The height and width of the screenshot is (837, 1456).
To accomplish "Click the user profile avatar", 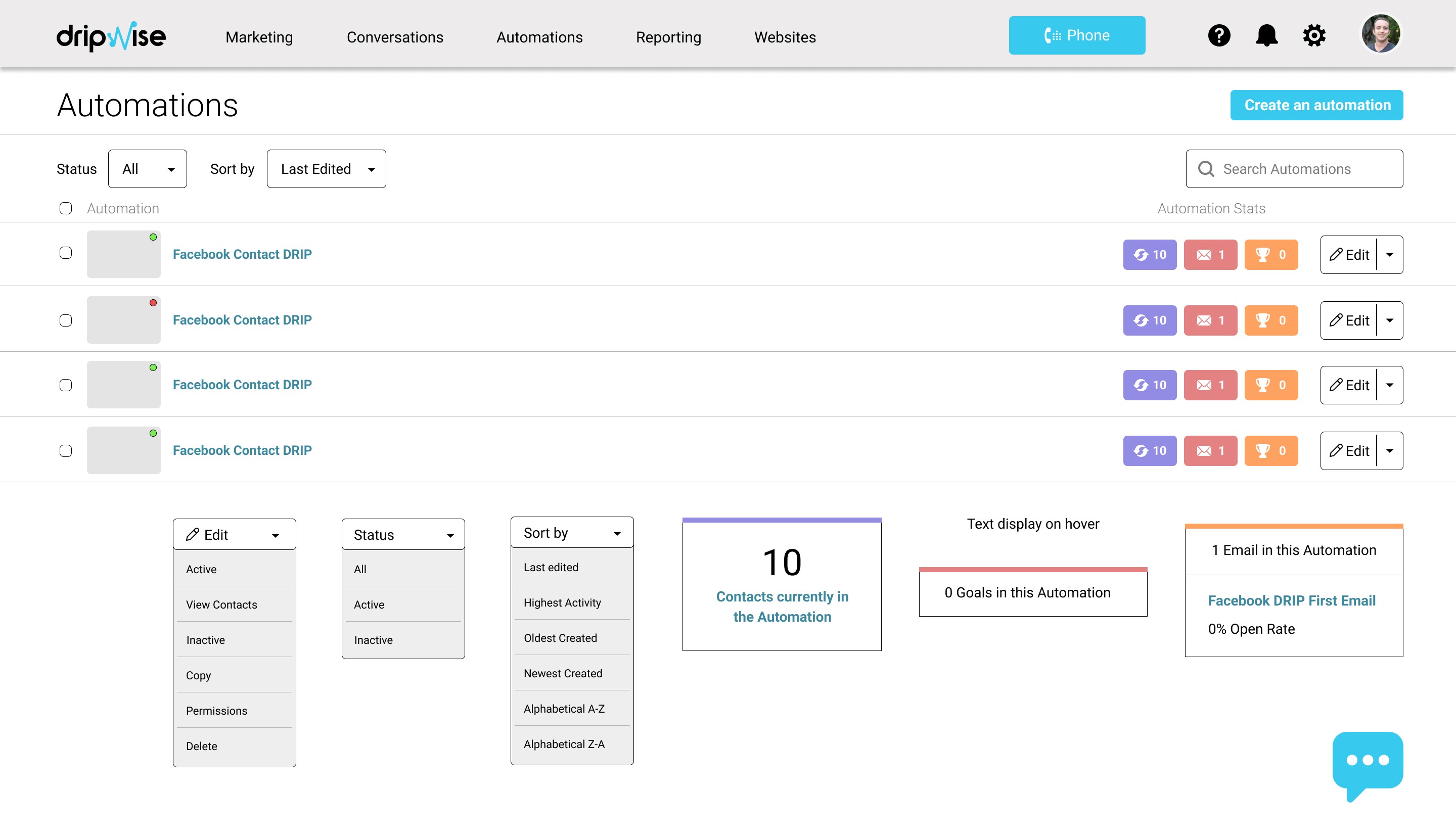I will (x=1380, y=34).
